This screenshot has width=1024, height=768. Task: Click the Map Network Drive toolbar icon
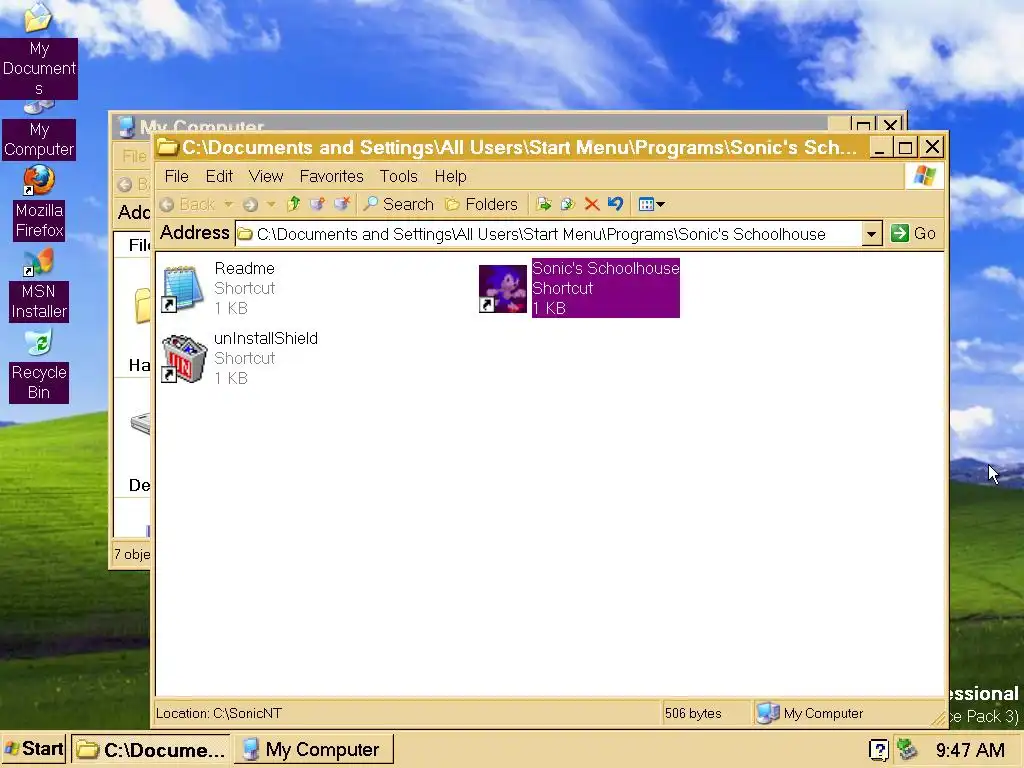pos(317,204)
